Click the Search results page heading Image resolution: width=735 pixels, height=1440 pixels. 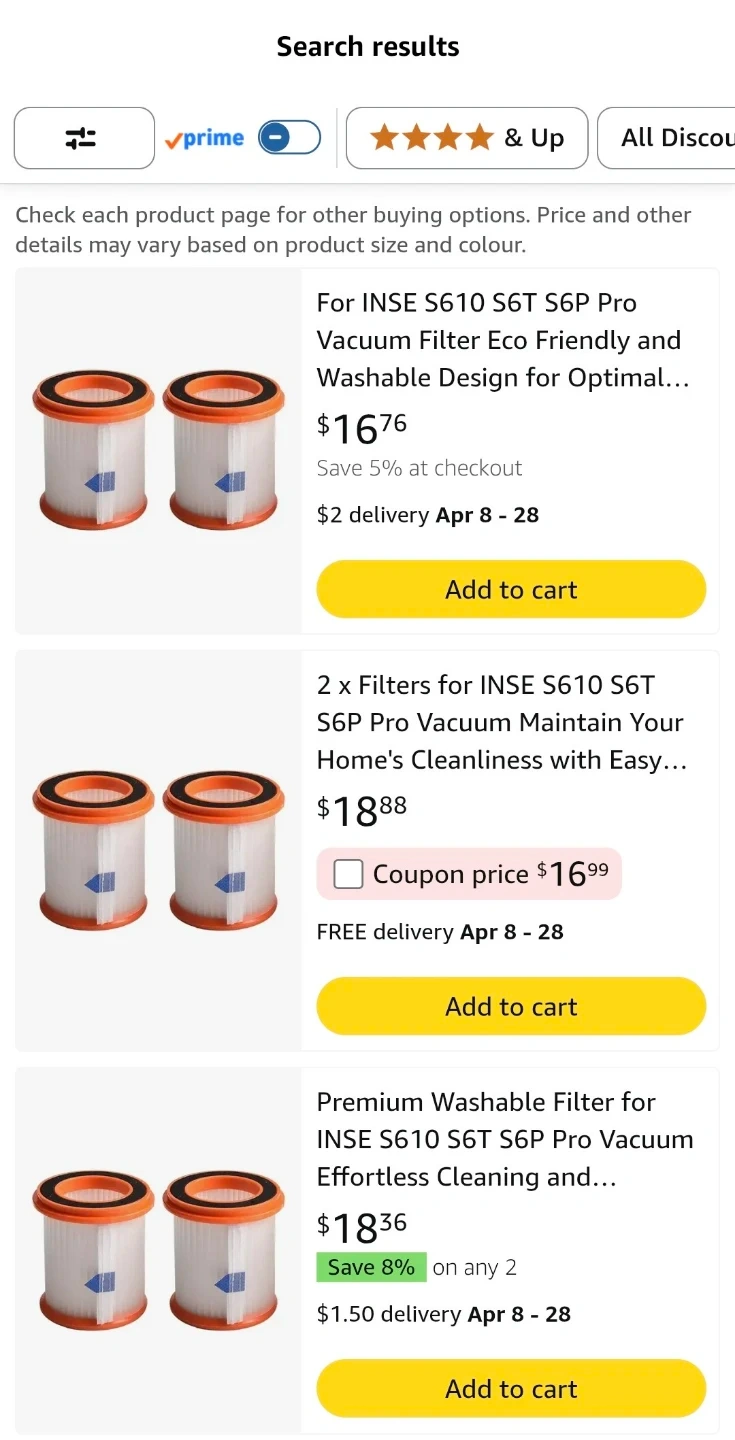(368, 46)
